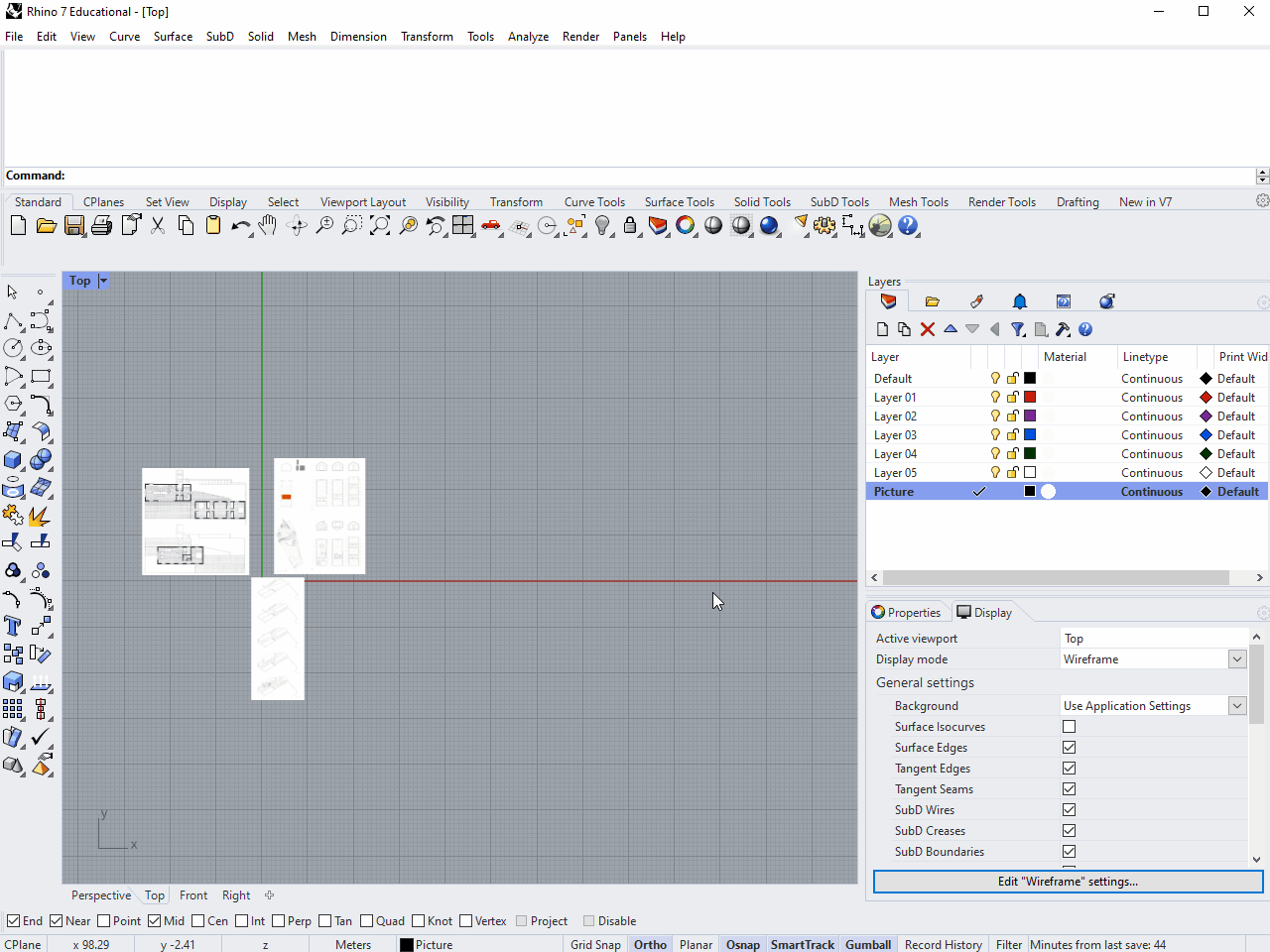Click the purple color swatch of Layer 02

tap(1030, 416)
